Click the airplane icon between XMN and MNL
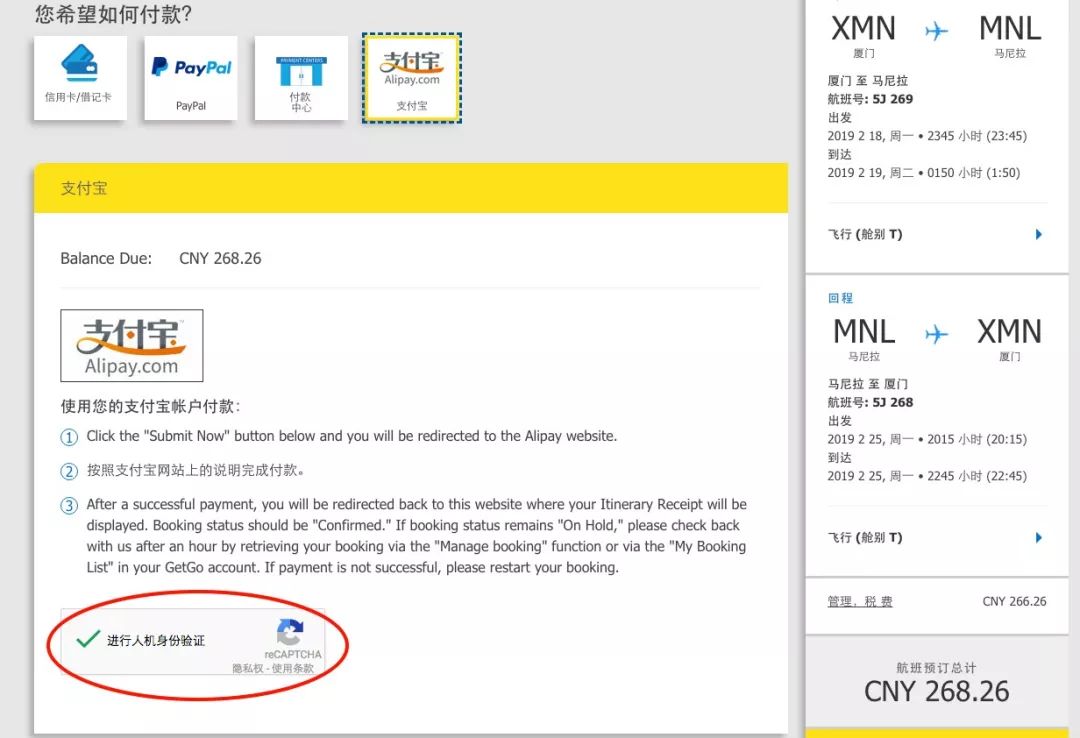The height and width of the screenshot is (738, 1080). (937, 31)
